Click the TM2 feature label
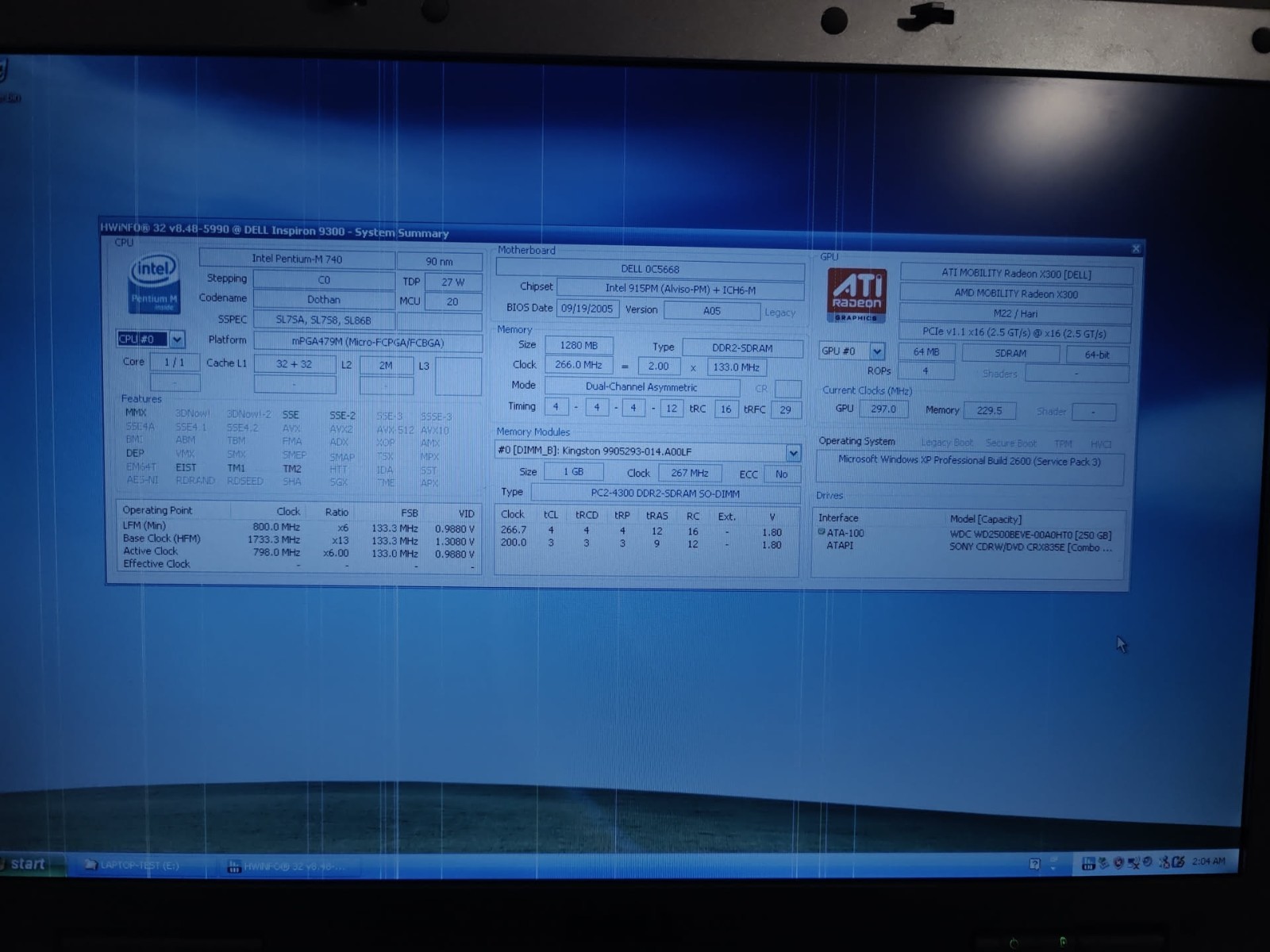This screenshot has width=1270, height=952. 291,469
